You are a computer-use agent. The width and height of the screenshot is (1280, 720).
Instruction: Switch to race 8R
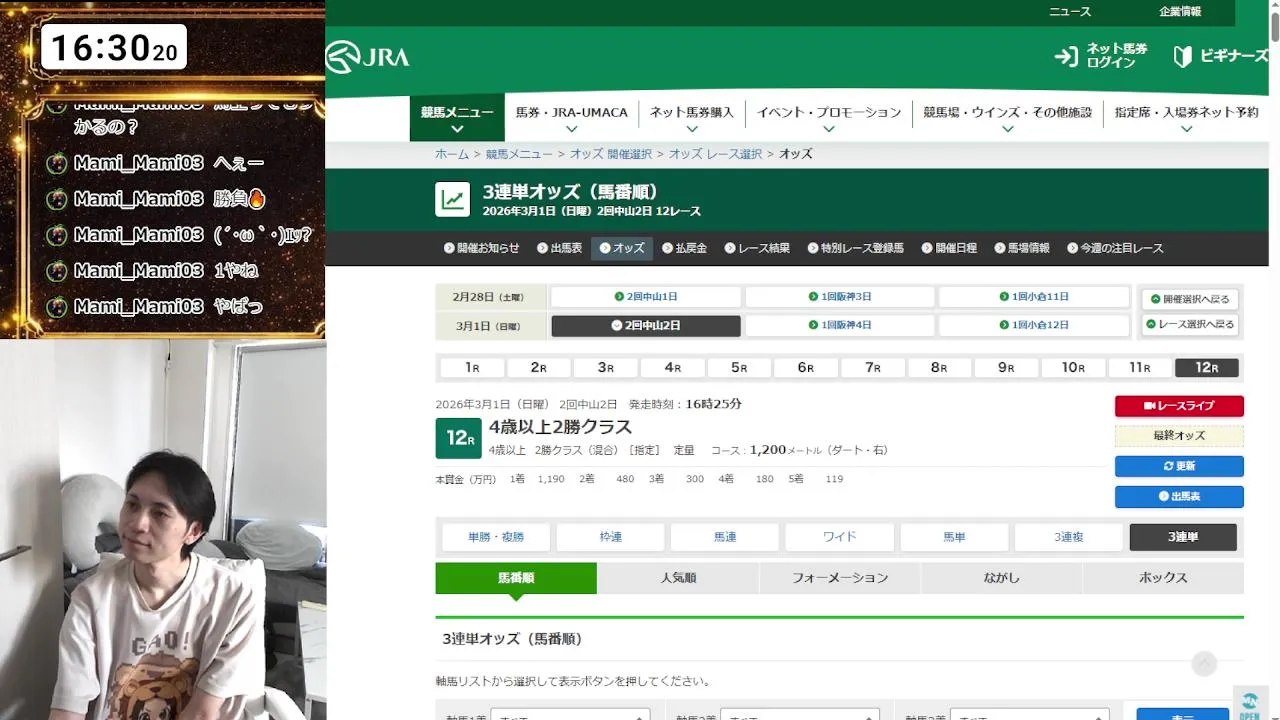point(939,368)
